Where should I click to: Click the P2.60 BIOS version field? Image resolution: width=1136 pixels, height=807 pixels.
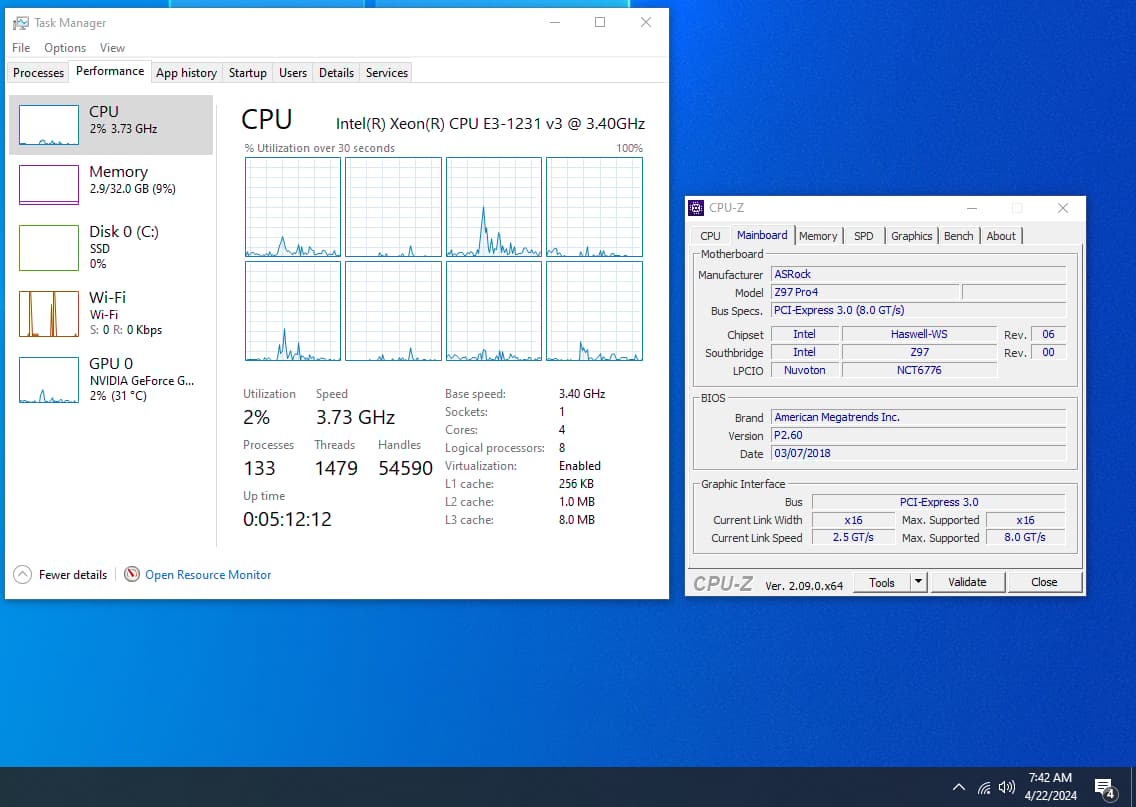point(919,435)
